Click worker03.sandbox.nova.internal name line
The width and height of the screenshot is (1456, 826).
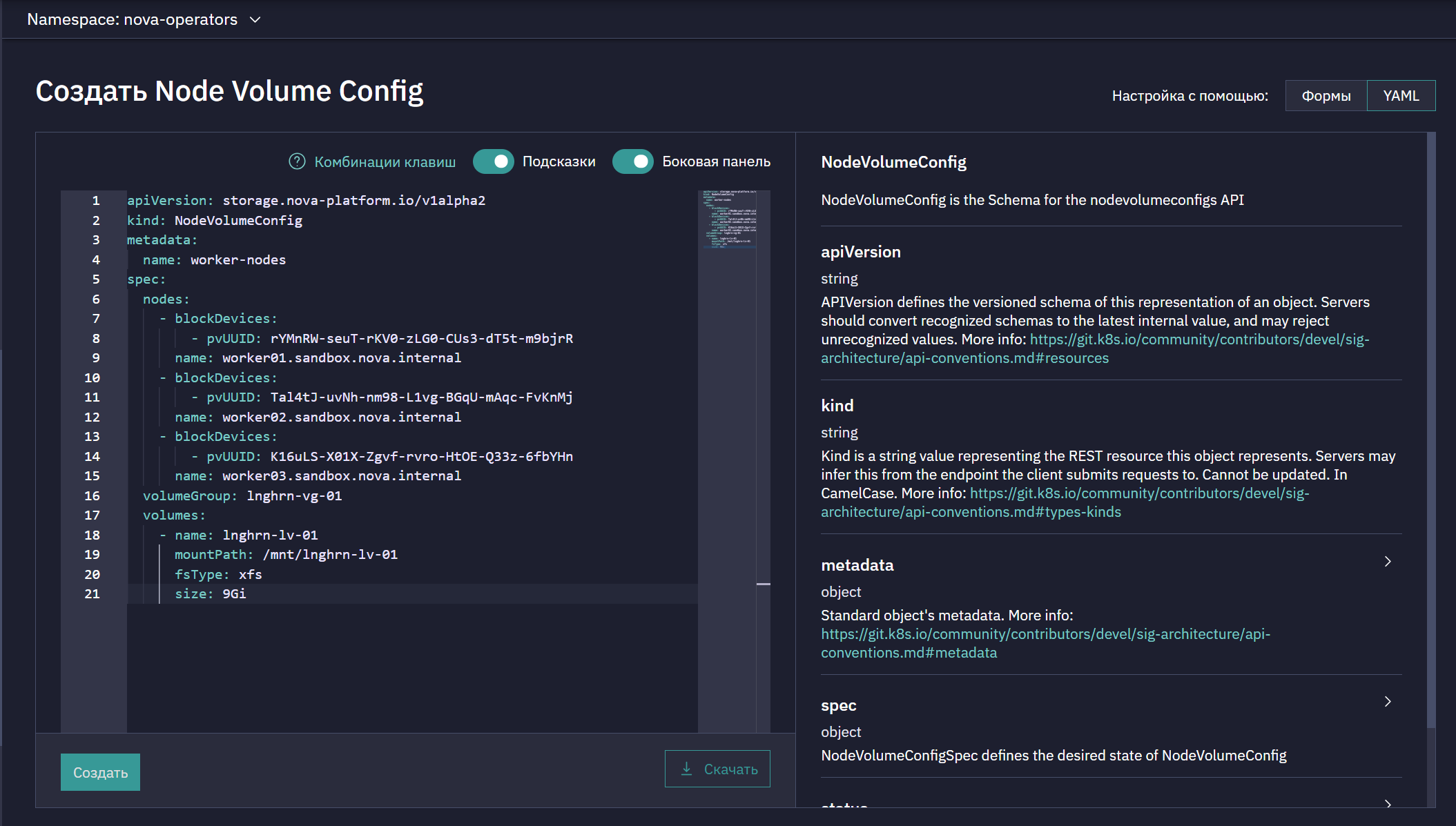tap(318, 475)
